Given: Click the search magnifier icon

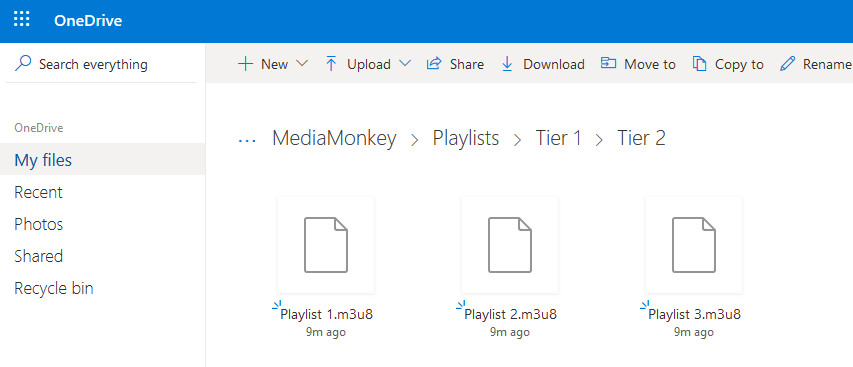Looking at the screenshot, I should (x=22, y=64).
